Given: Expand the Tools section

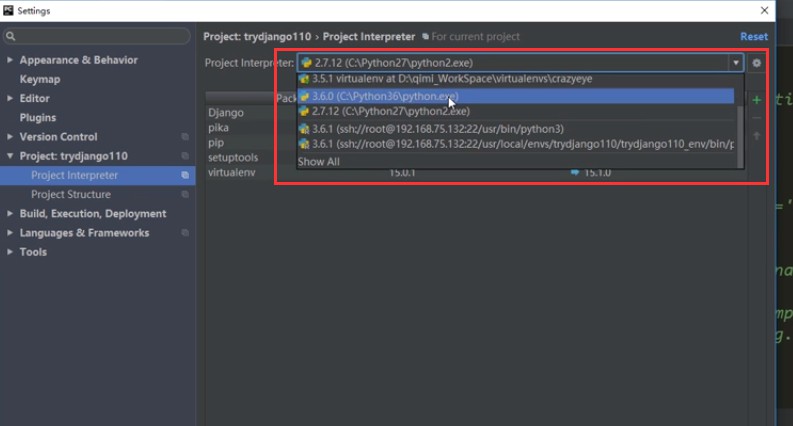Looking at the screenshot, I should 10,252.
